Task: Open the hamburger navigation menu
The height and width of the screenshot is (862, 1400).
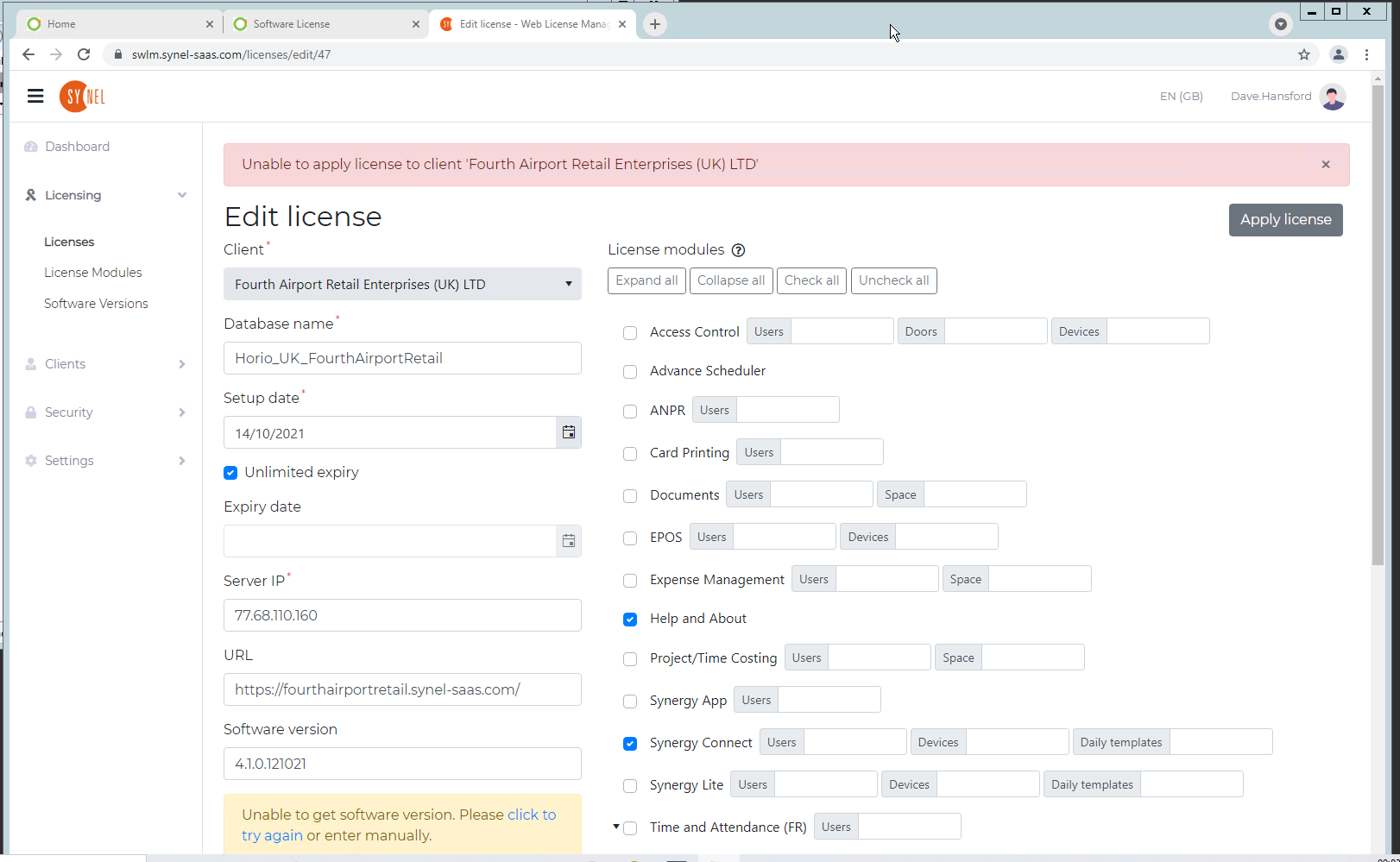Action: tap(35, 96)
